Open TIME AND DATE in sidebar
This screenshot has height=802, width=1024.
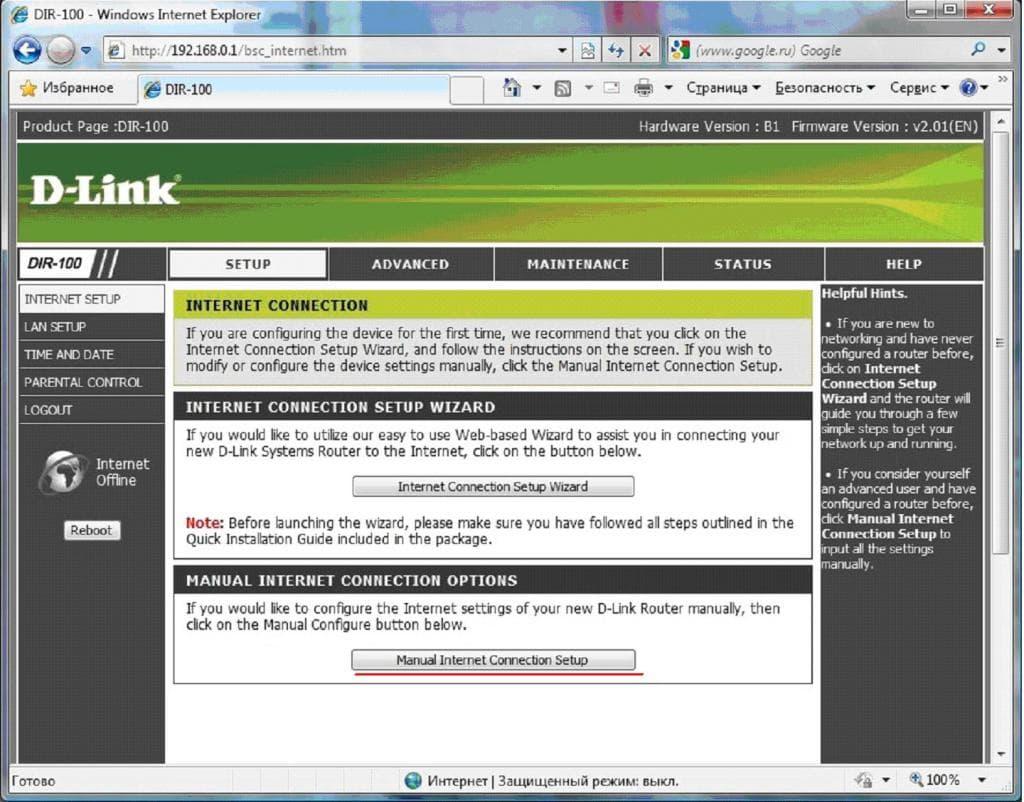click(91, 355)
